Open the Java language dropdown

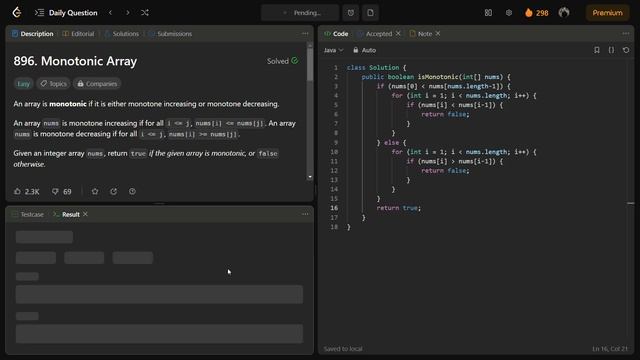(x=333, y=50)
